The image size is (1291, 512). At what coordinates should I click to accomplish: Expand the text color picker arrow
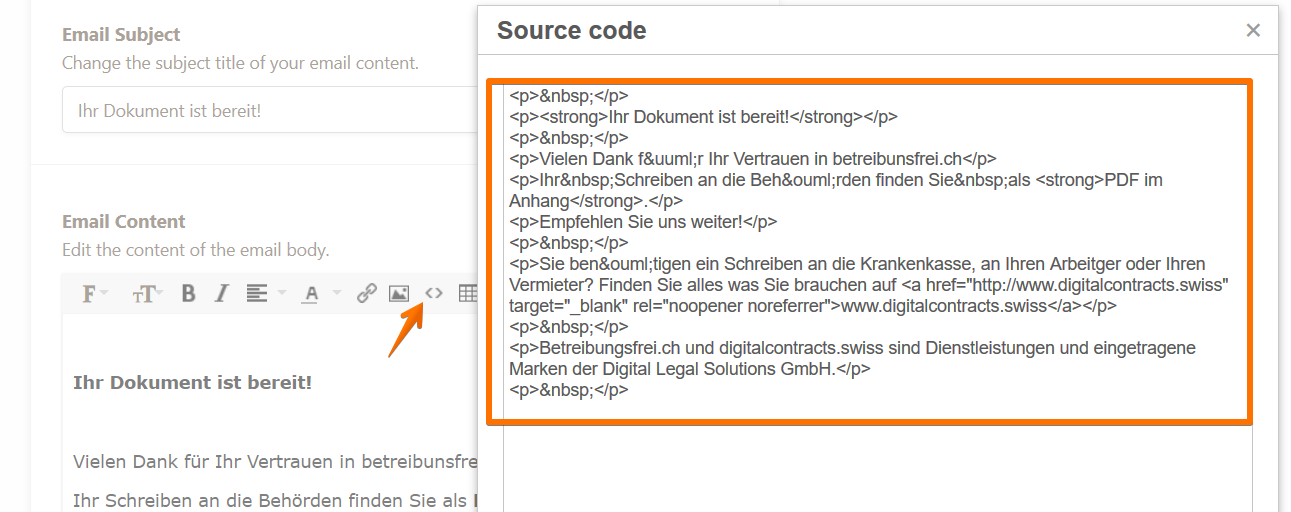336,294
